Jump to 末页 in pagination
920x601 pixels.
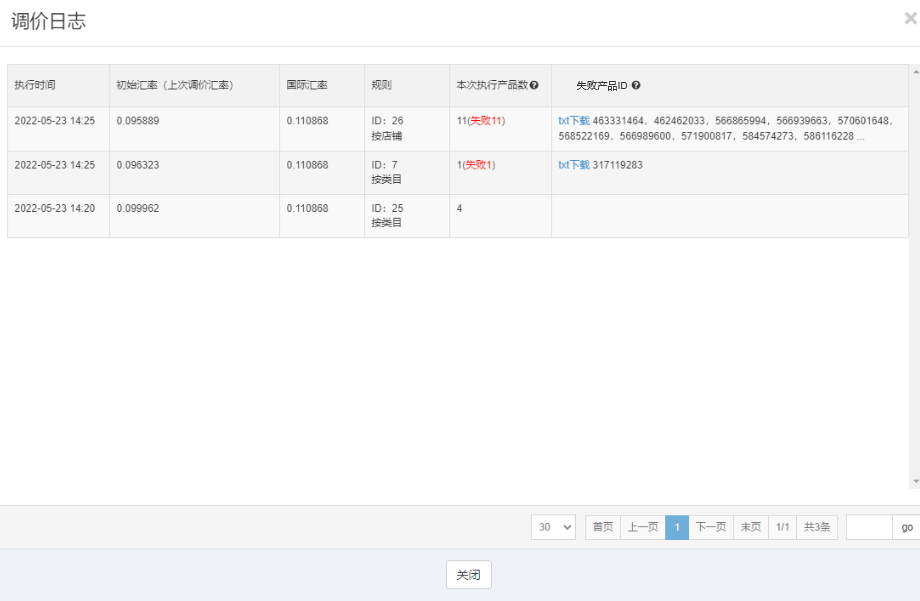tap(750, 527)
